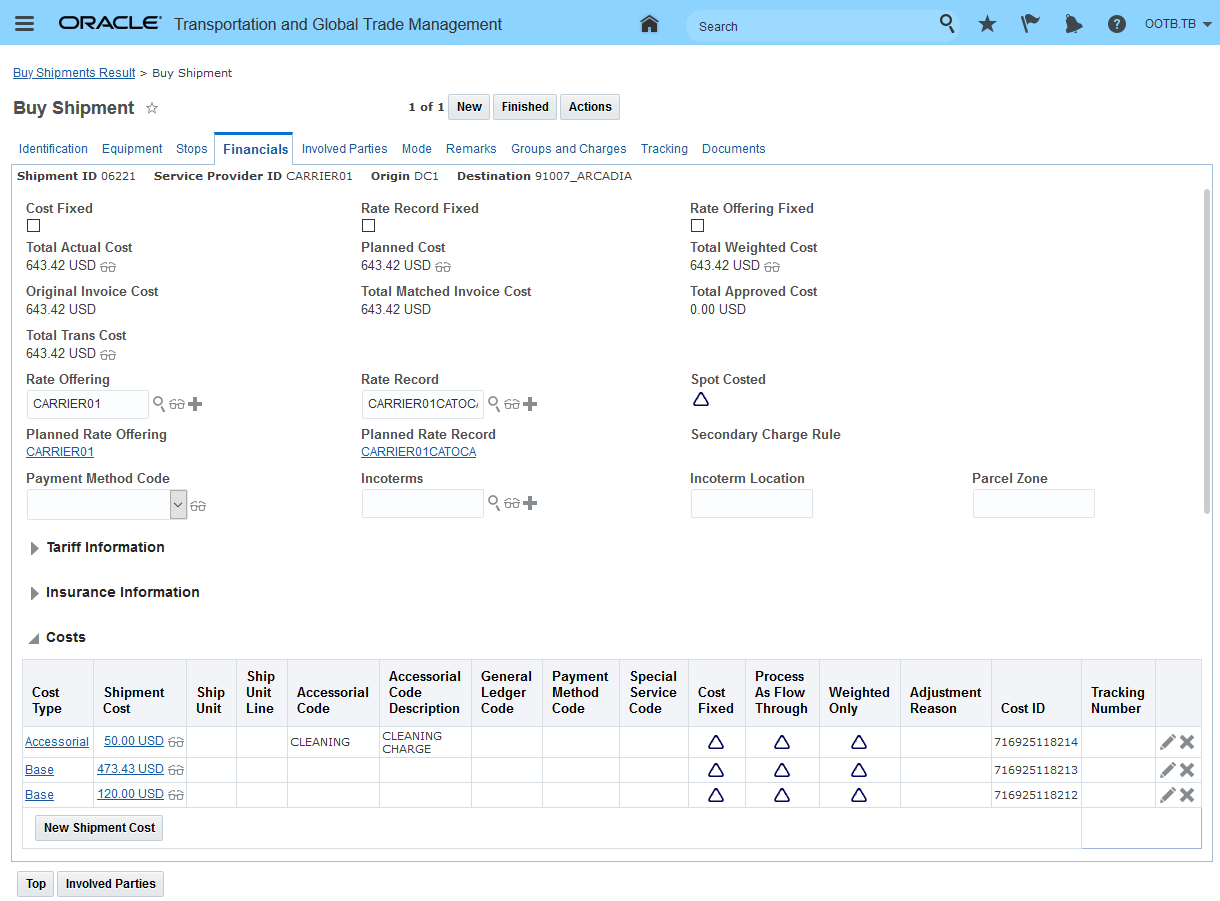Tick the Rate Offering Fixed checkbox
Image resolution: width=1220 pixels, height=901 pixels.
pos(697,226)
